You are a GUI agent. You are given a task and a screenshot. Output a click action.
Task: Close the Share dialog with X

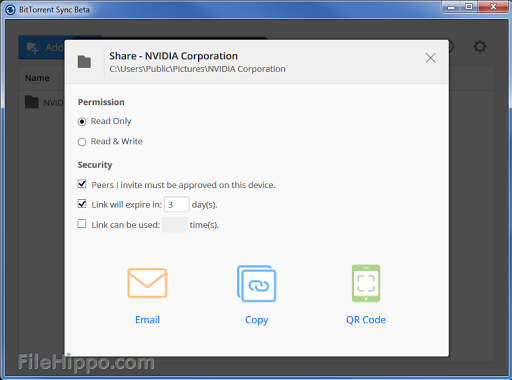tap(431, 58)
